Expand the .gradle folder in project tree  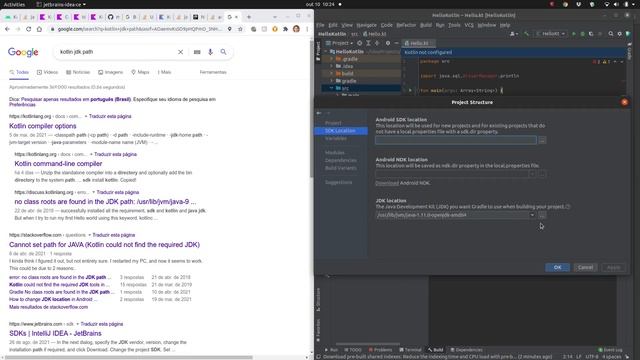click(x=332, y=59)
